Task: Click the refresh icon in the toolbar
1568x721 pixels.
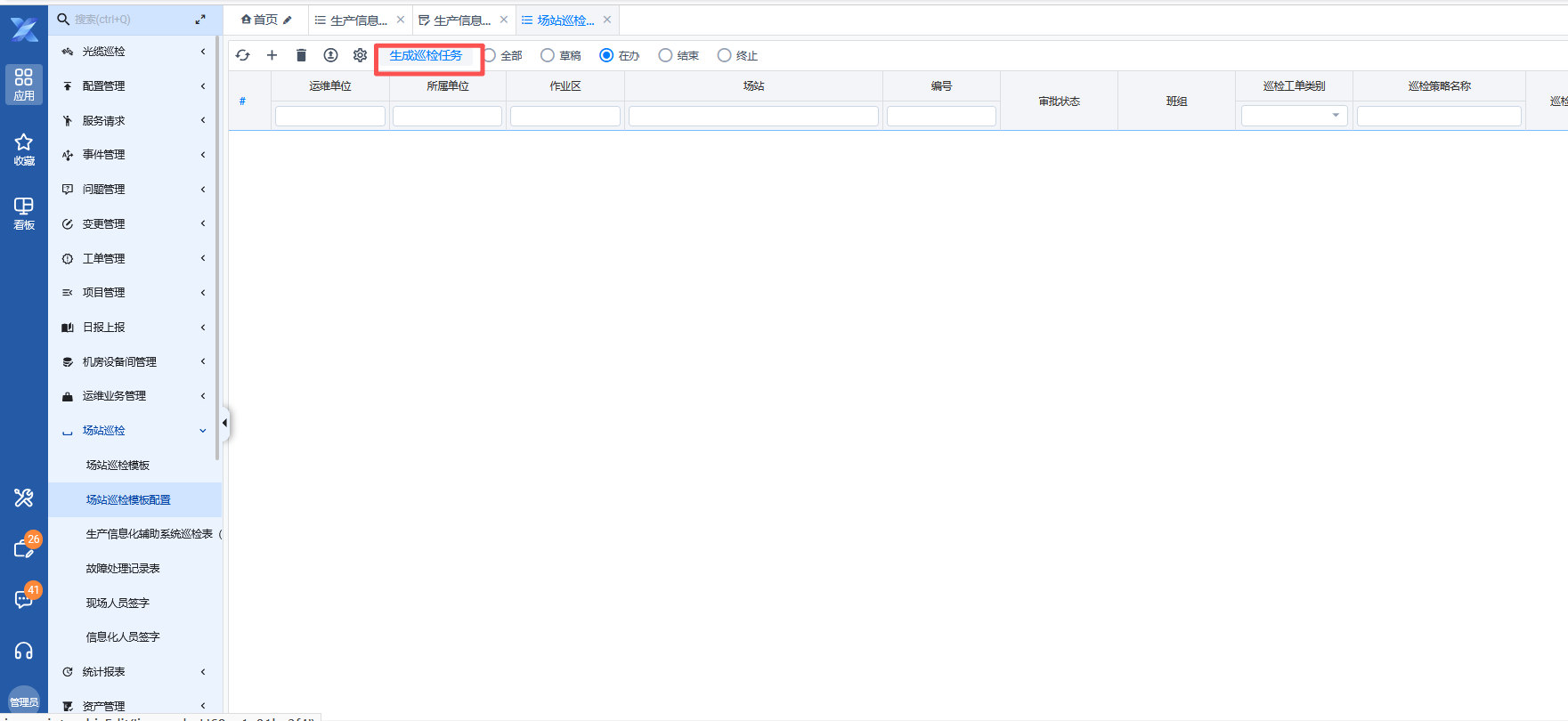Action: coord(243,55)
